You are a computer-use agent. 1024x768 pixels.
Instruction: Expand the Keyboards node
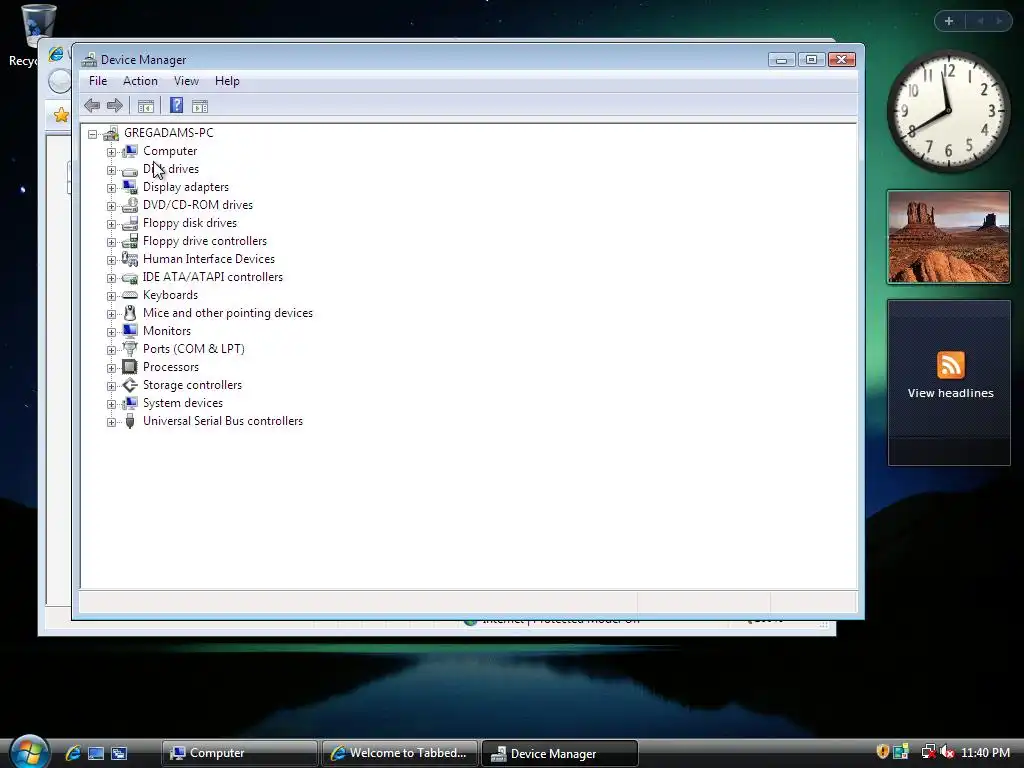112,296
